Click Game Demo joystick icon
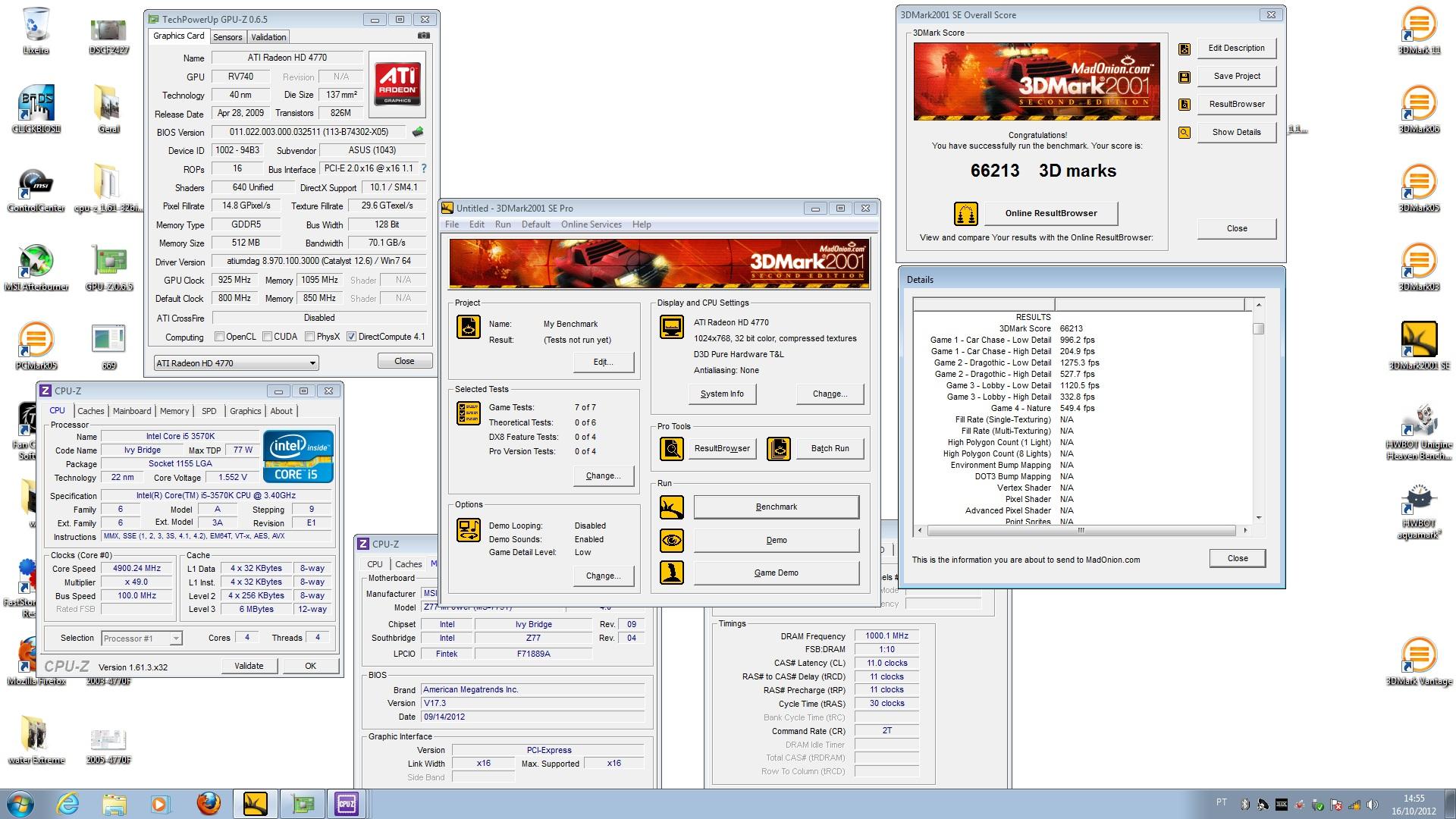 pyautogui.click(x=671, y=573)
